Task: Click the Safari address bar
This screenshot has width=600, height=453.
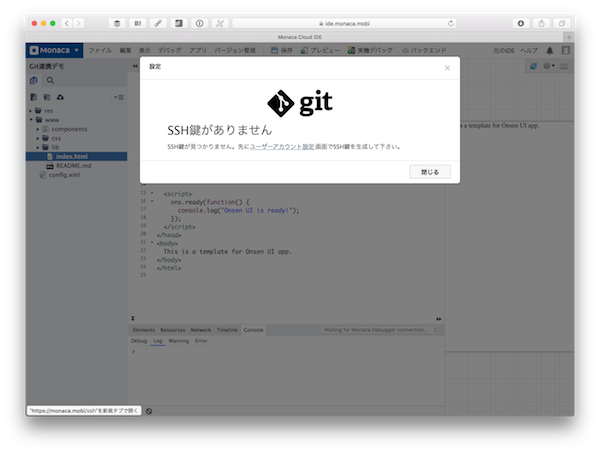Action: tap(344, 23)
